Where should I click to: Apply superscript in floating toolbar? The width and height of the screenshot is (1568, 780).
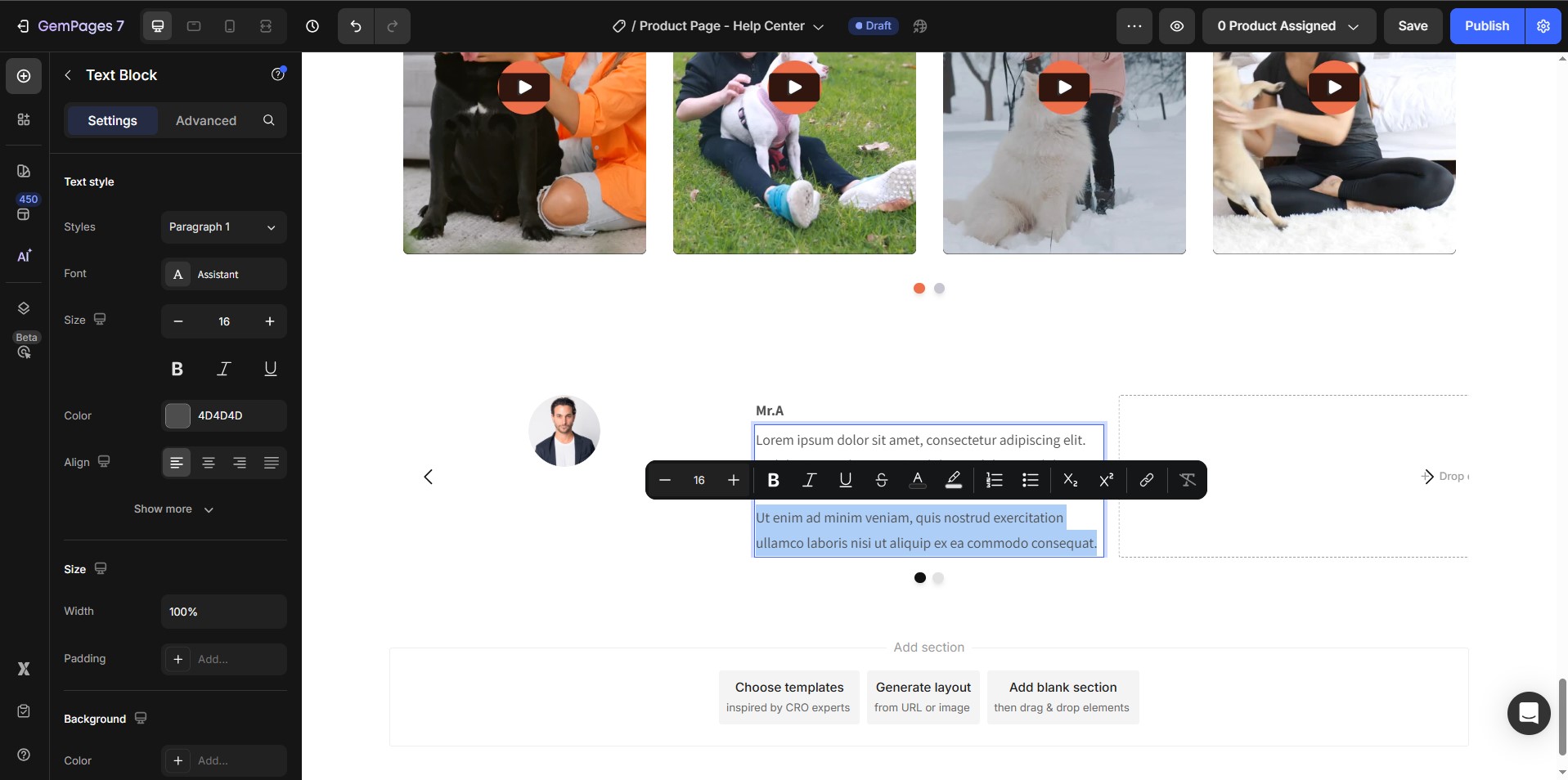[x=1106, y=480]
